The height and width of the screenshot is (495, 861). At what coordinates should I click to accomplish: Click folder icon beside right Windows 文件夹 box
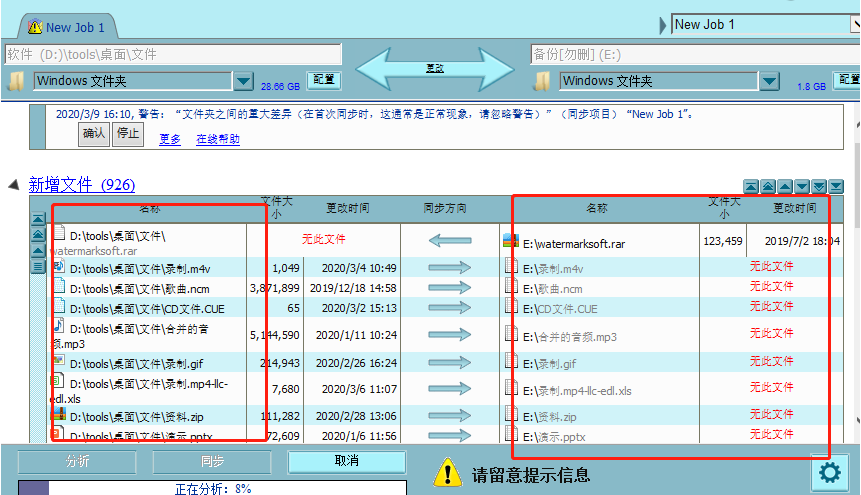tap(543, 81)
